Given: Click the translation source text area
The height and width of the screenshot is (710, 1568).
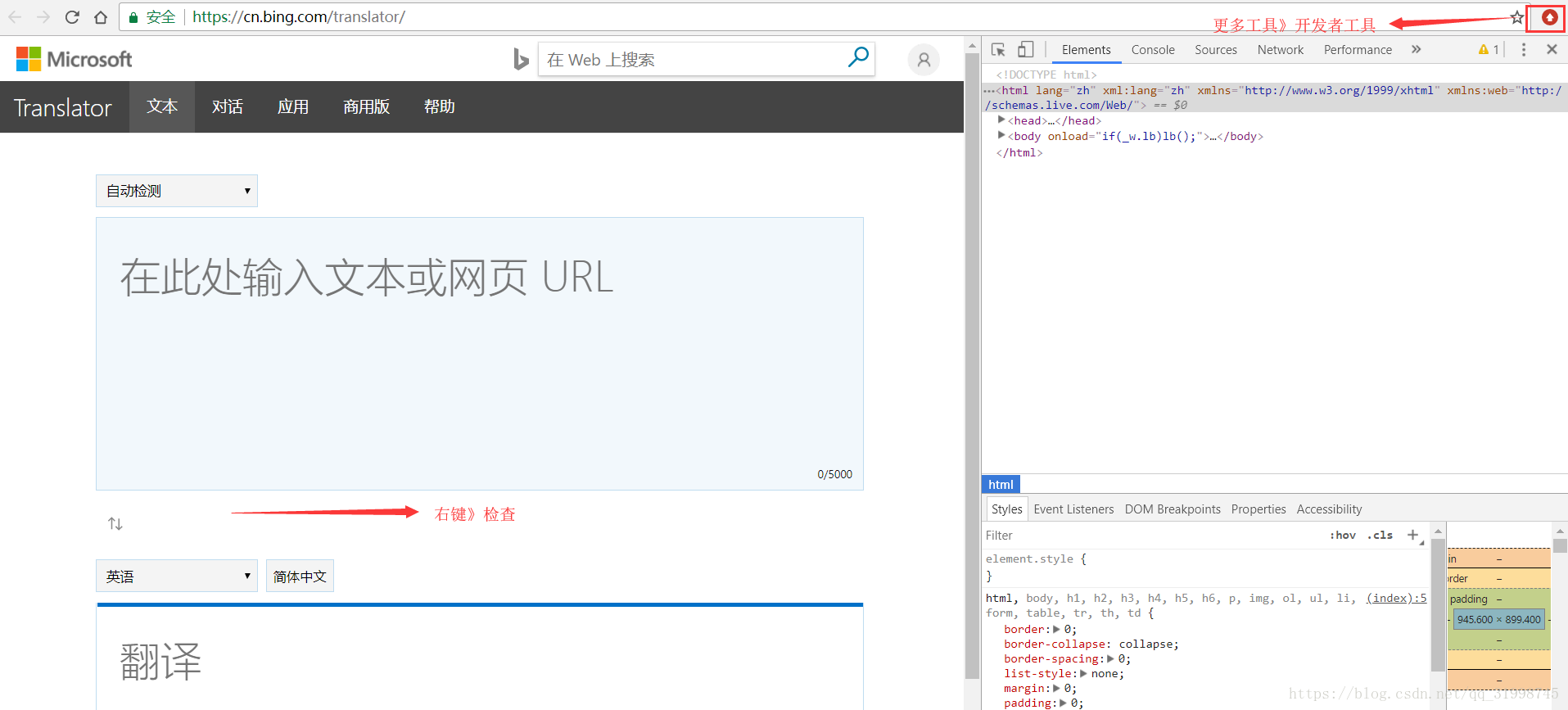Looking at the screenshot, I should click(x=480, y=354).
